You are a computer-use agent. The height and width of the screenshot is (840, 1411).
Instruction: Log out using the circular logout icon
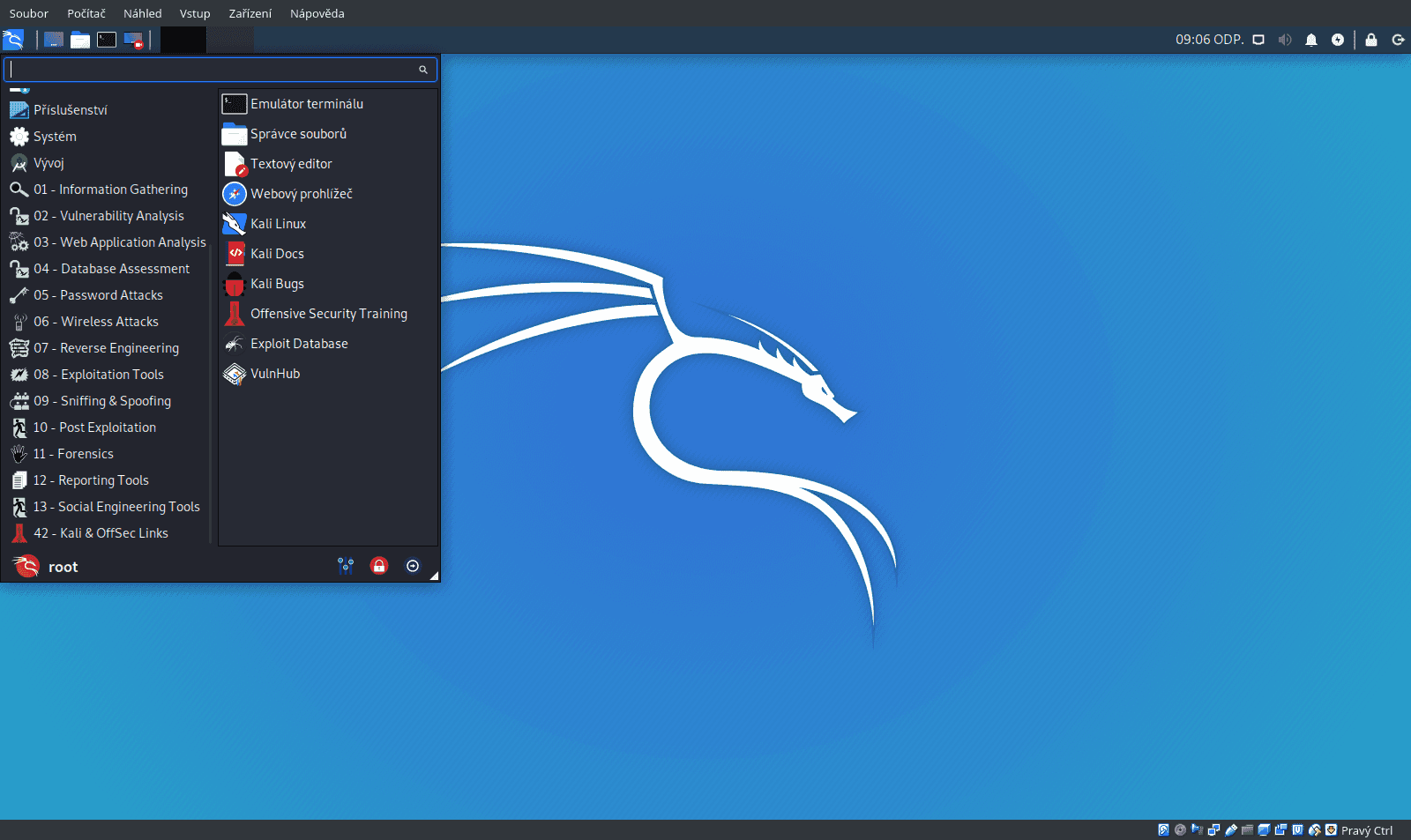pyautogui.click(x=412, y=566)
